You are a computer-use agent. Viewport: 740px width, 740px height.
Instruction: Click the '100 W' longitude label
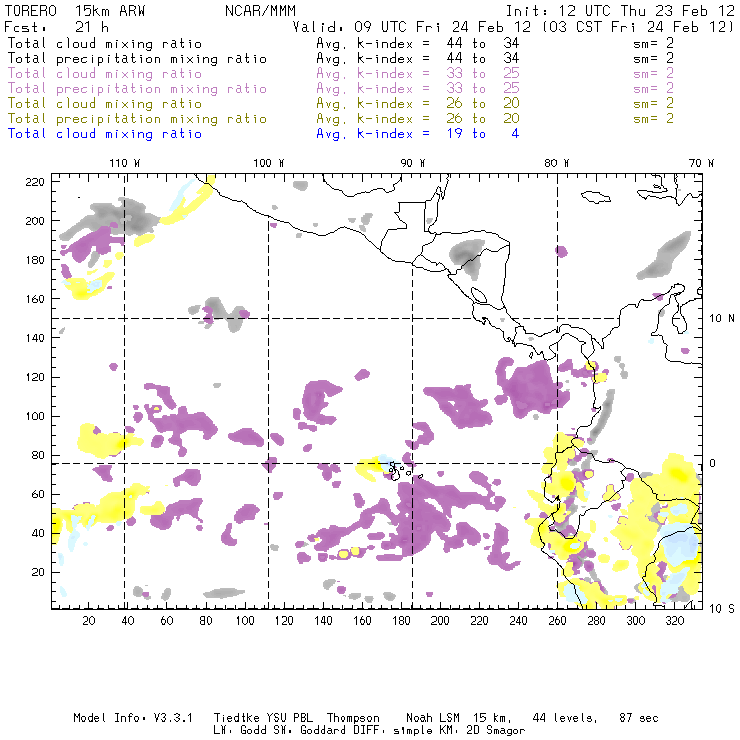point(269,163)
